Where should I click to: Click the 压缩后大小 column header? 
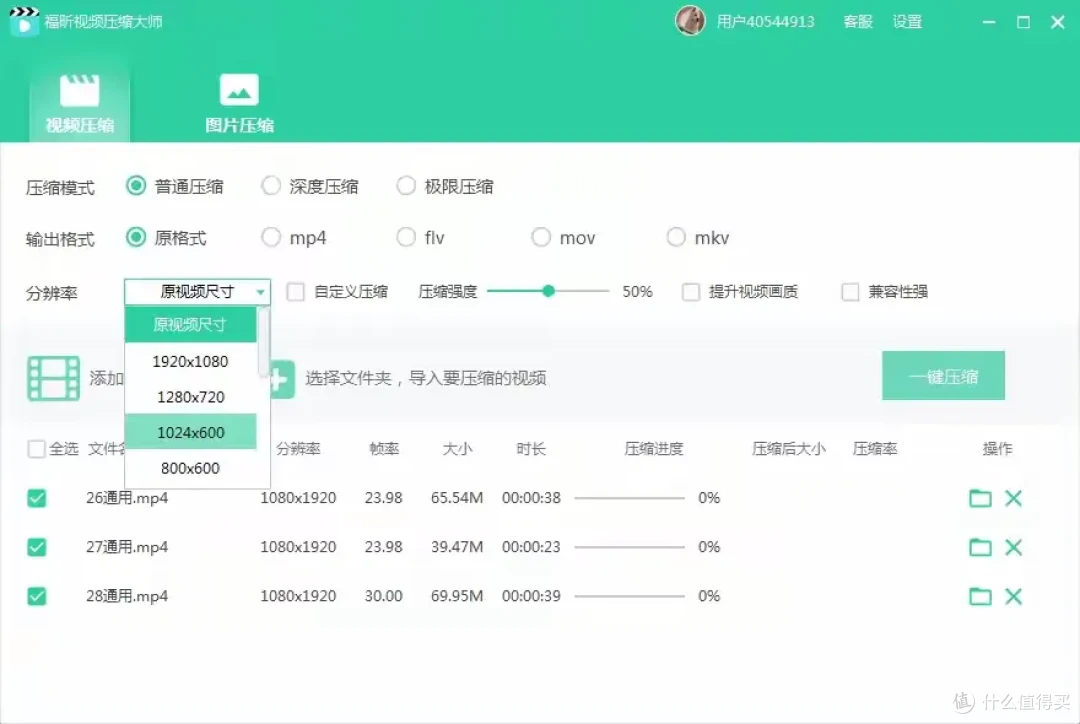point(789,449)
